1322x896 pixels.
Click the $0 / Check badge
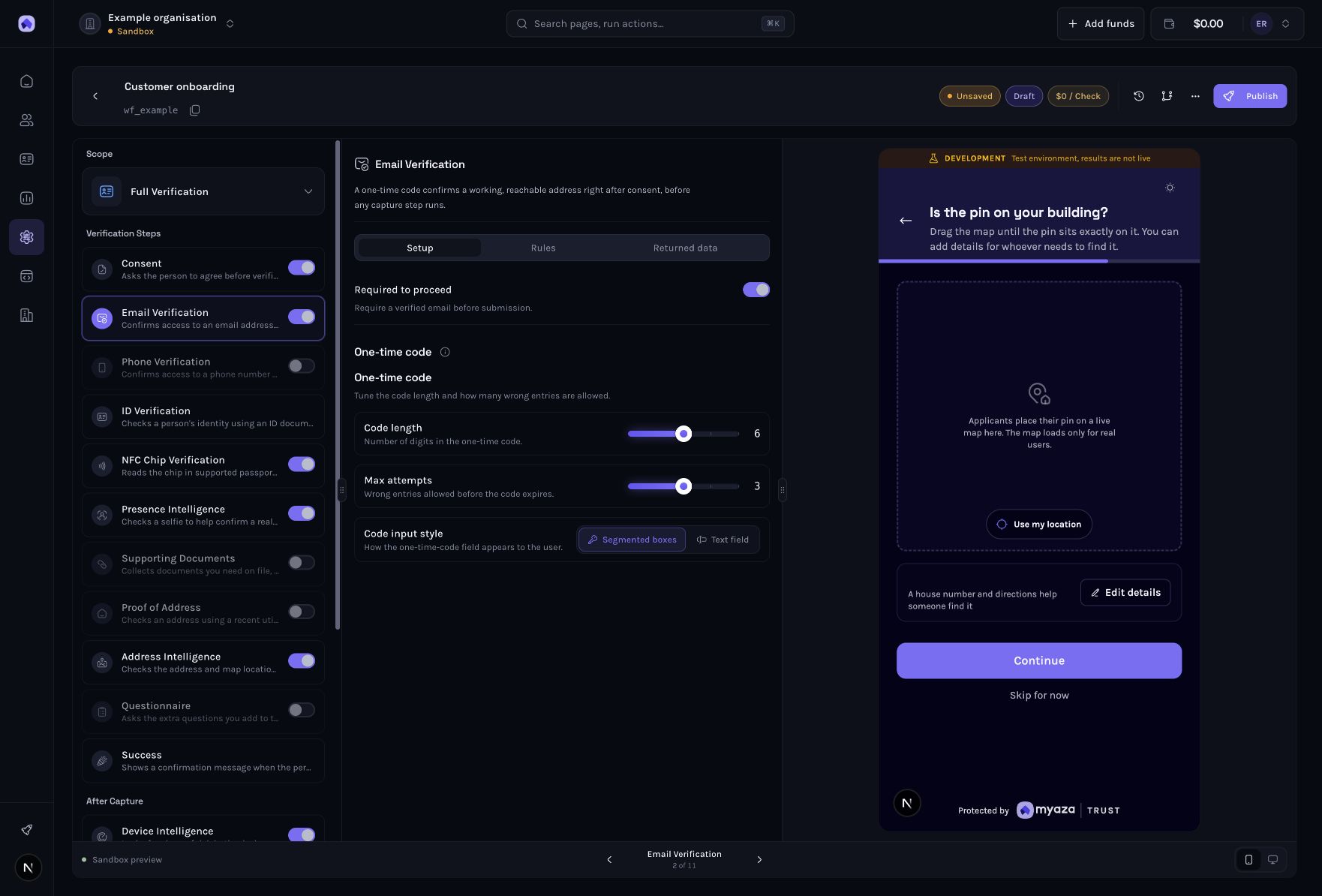click(x=1078, y=96)
